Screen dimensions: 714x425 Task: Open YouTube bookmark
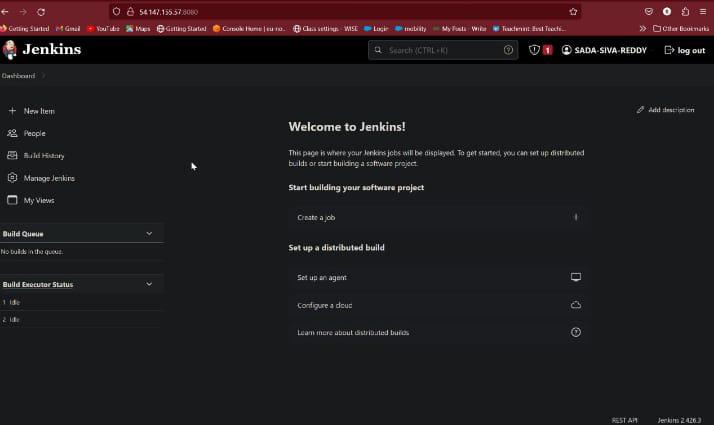(103, 28)
